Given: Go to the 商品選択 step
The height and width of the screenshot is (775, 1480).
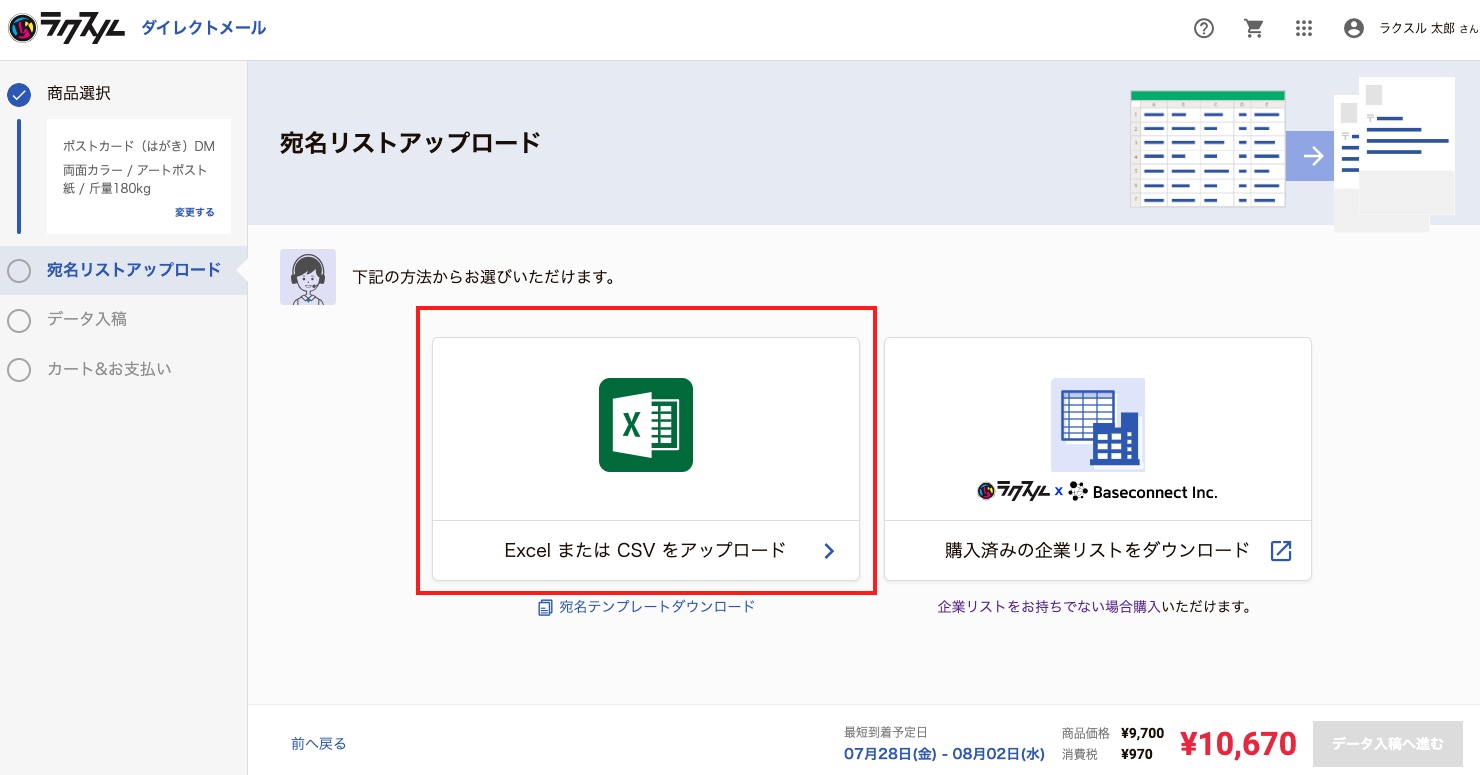Looking at the screenshot, I should click(79, 94).
